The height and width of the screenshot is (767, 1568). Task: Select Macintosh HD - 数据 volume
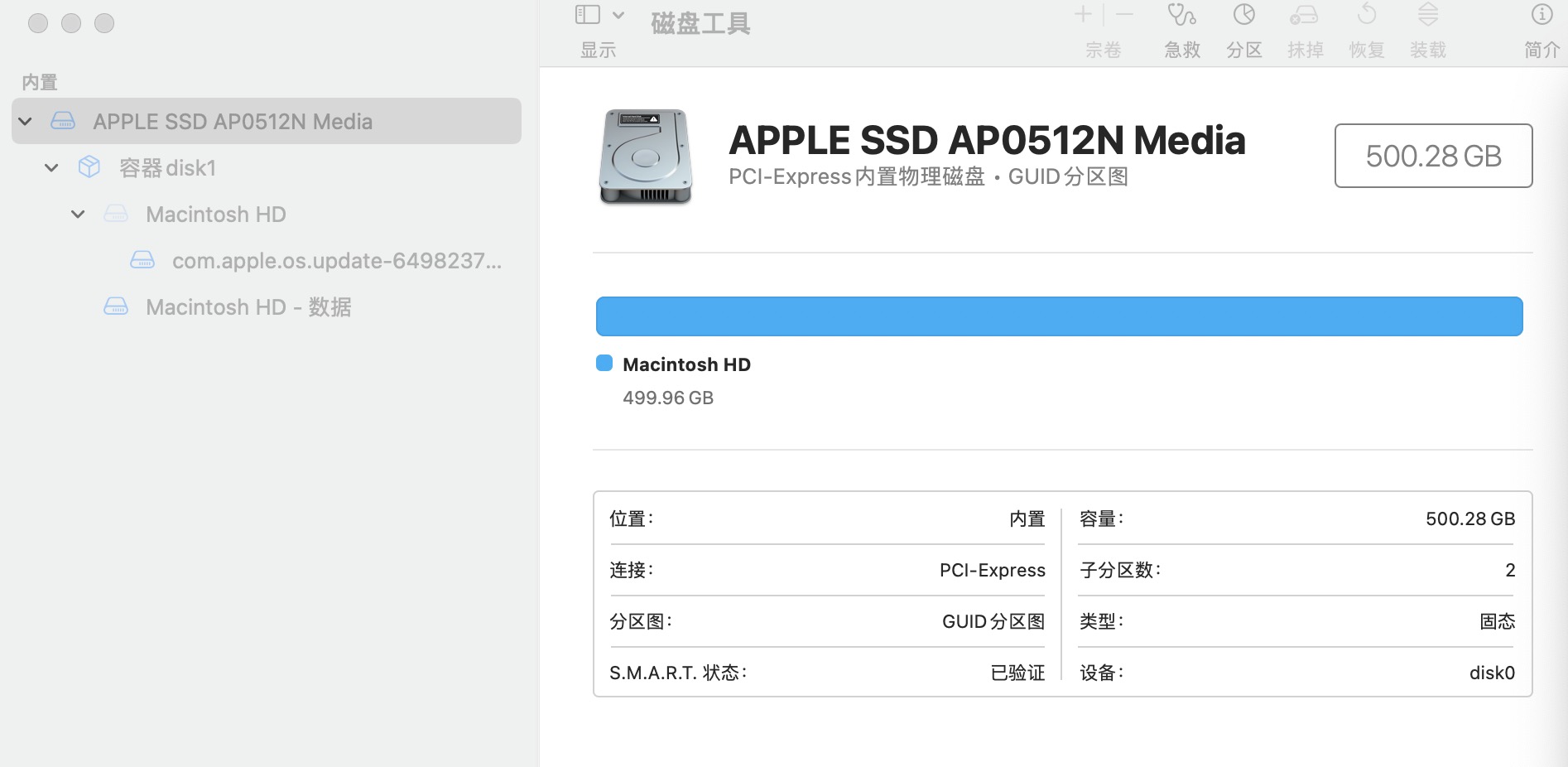point(248,307)
